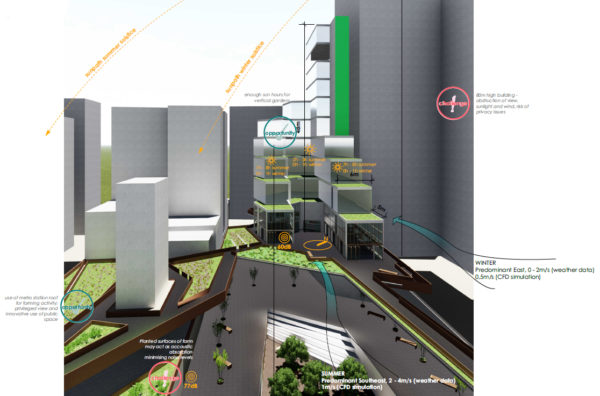Click the 'enough sun hours for vertical gardens' note
Screen dimensions: 600x396
[267, 97]
